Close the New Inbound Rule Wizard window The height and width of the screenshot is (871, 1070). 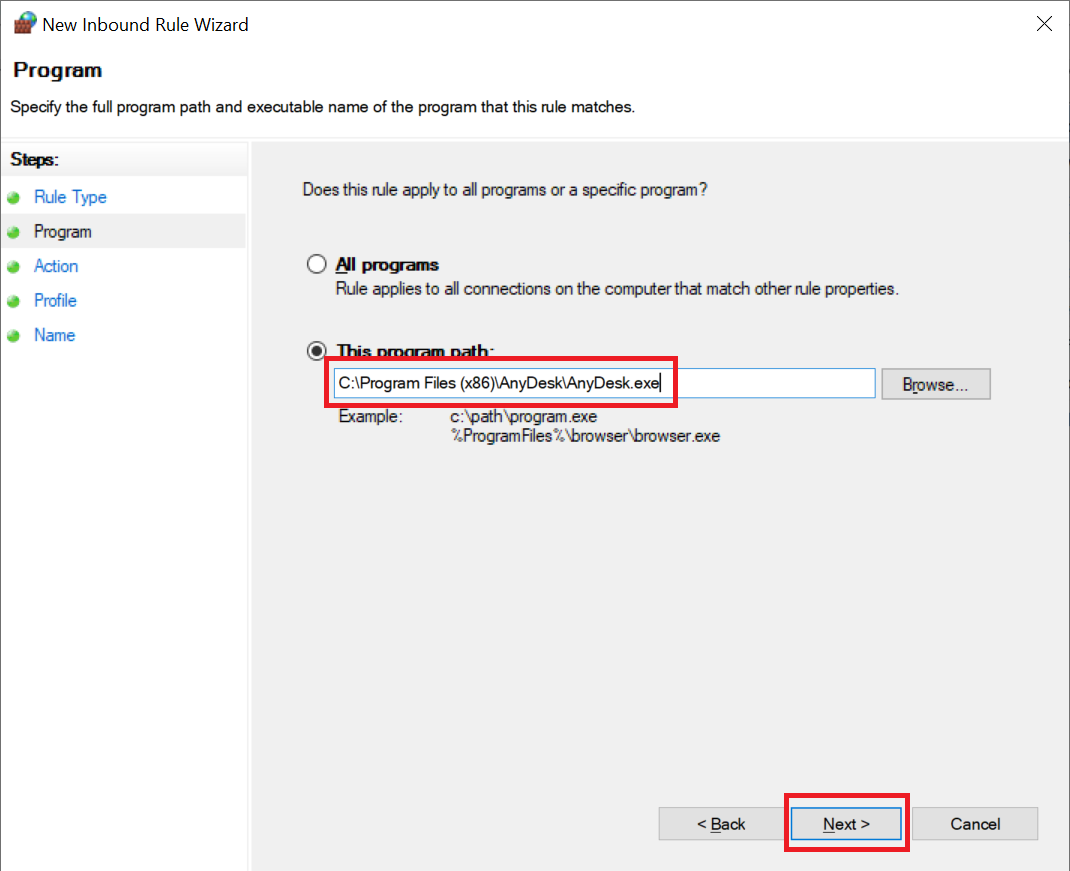coord(1044,24)
